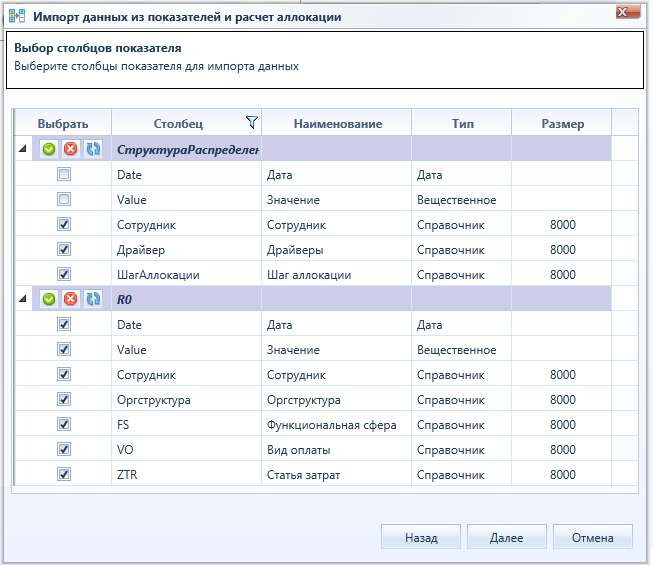
Task: Check the Value row under СтруктураРаспределения
Action: point(64,199)
